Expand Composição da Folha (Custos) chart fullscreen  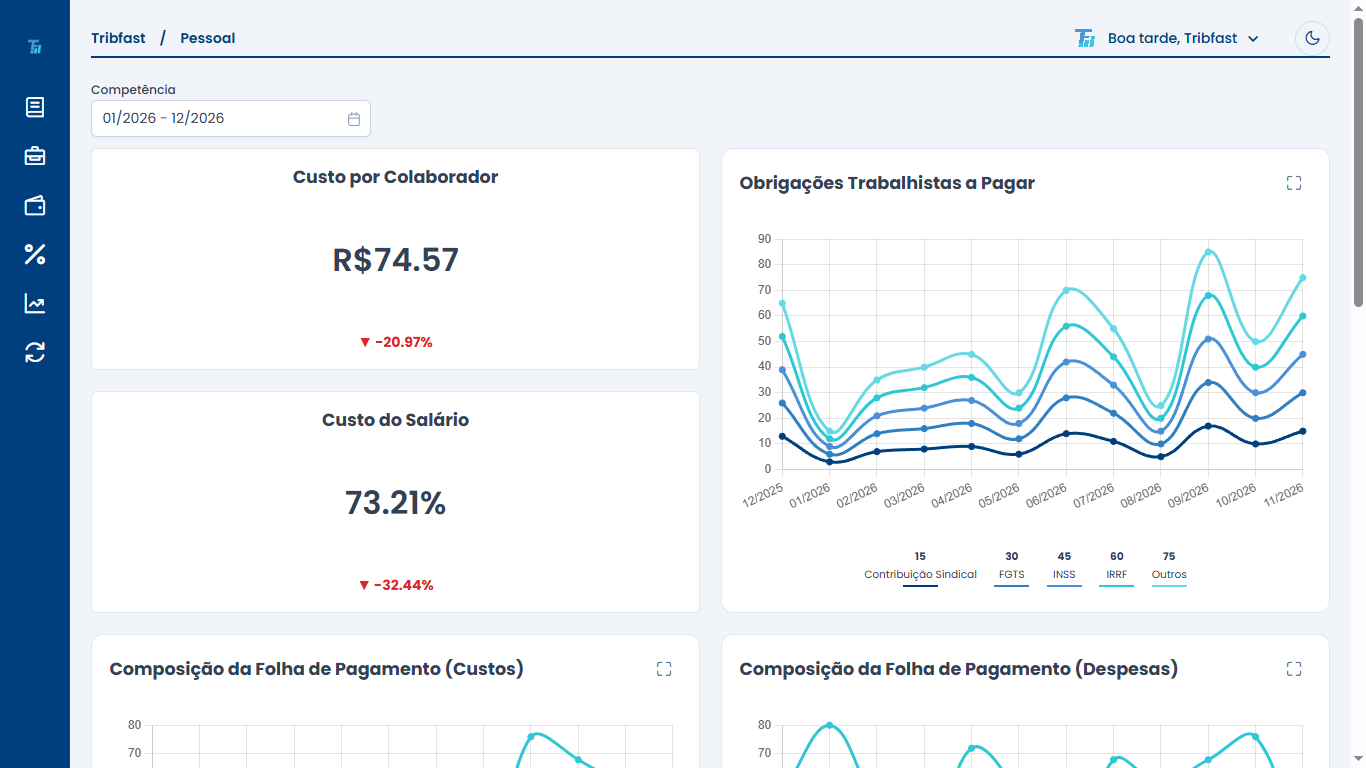pos(664,669)
